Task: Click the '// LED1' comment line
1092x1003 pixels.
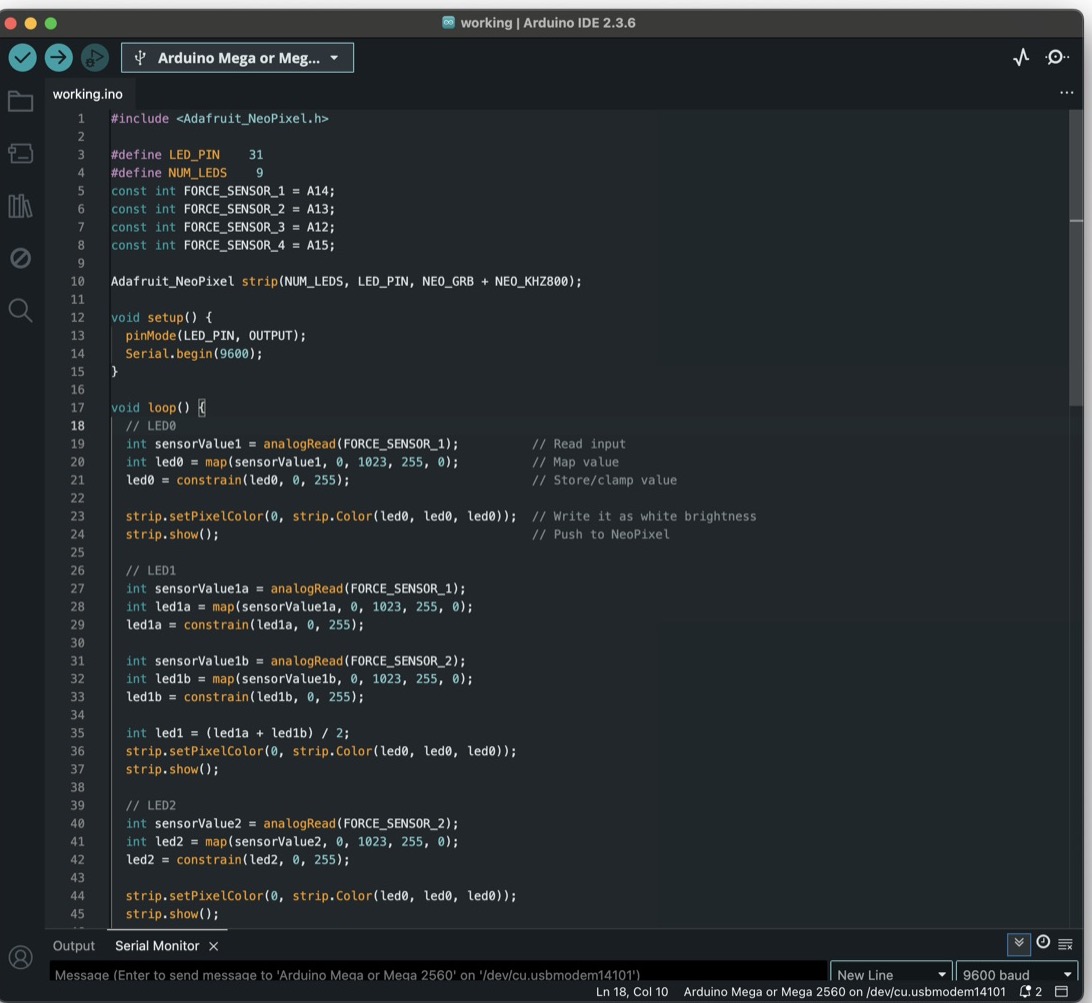Action: click(x=150, y=570)
